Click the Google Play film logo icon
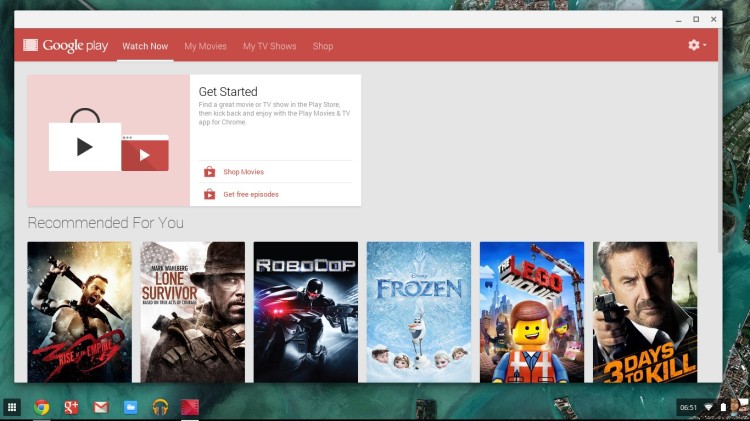This screenshot has height=421, width=750. pos(31,45)
